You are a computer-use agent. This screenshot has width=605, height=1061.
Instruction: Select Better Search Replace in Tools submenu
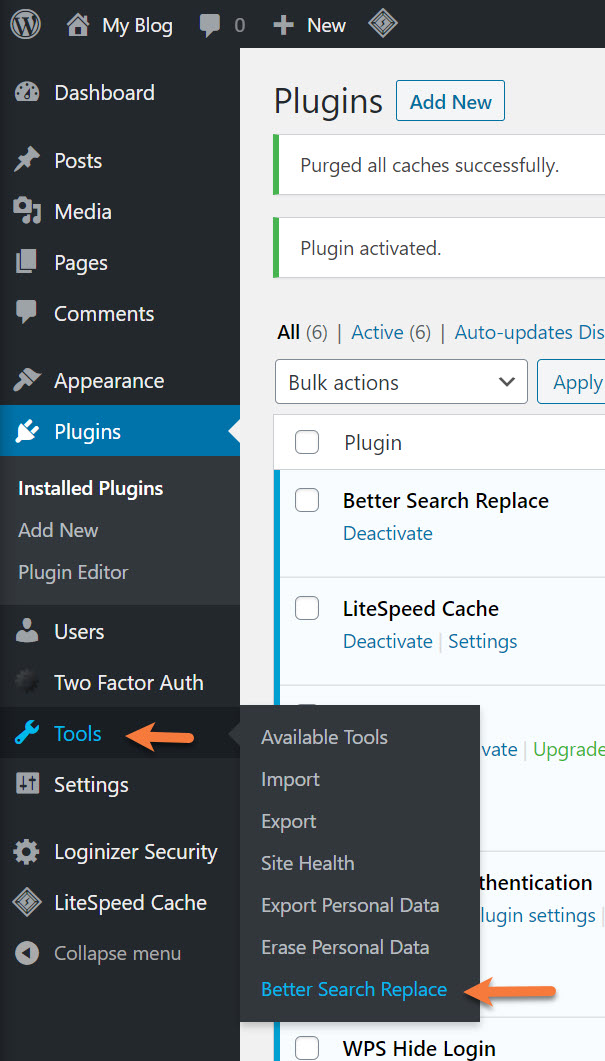tap(354, 989)
